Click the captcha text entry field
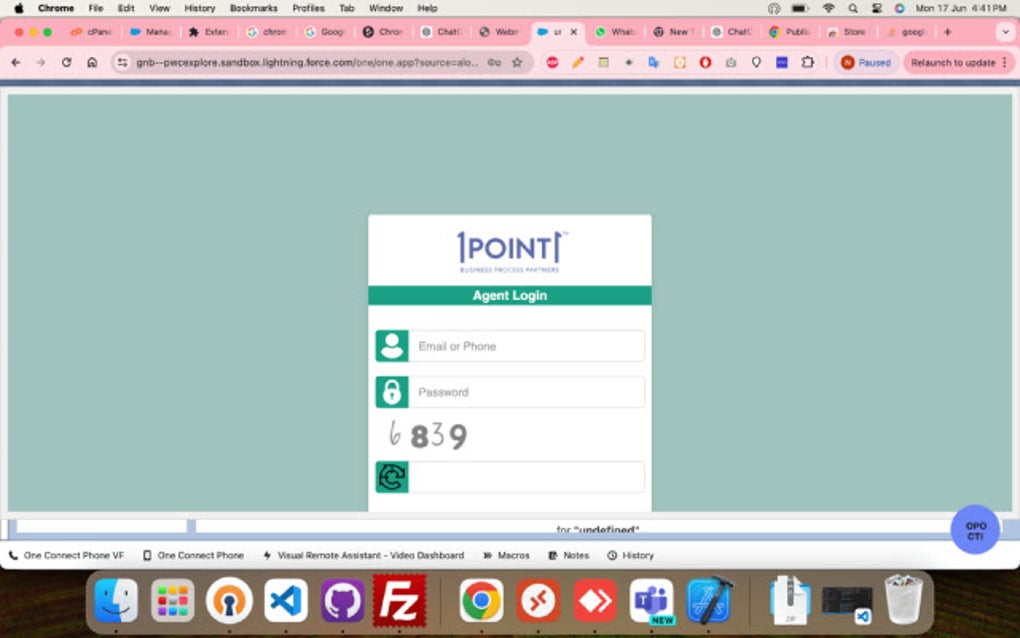1020x638 pixels. (526, 477)
